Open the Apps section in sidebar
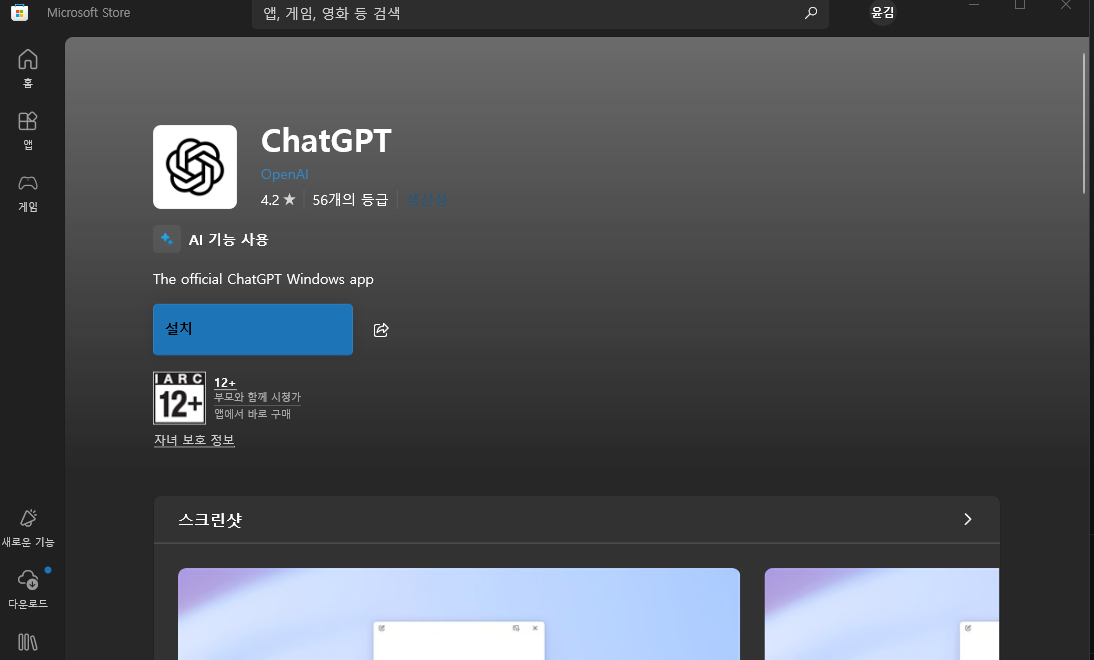 coord(28,130)
